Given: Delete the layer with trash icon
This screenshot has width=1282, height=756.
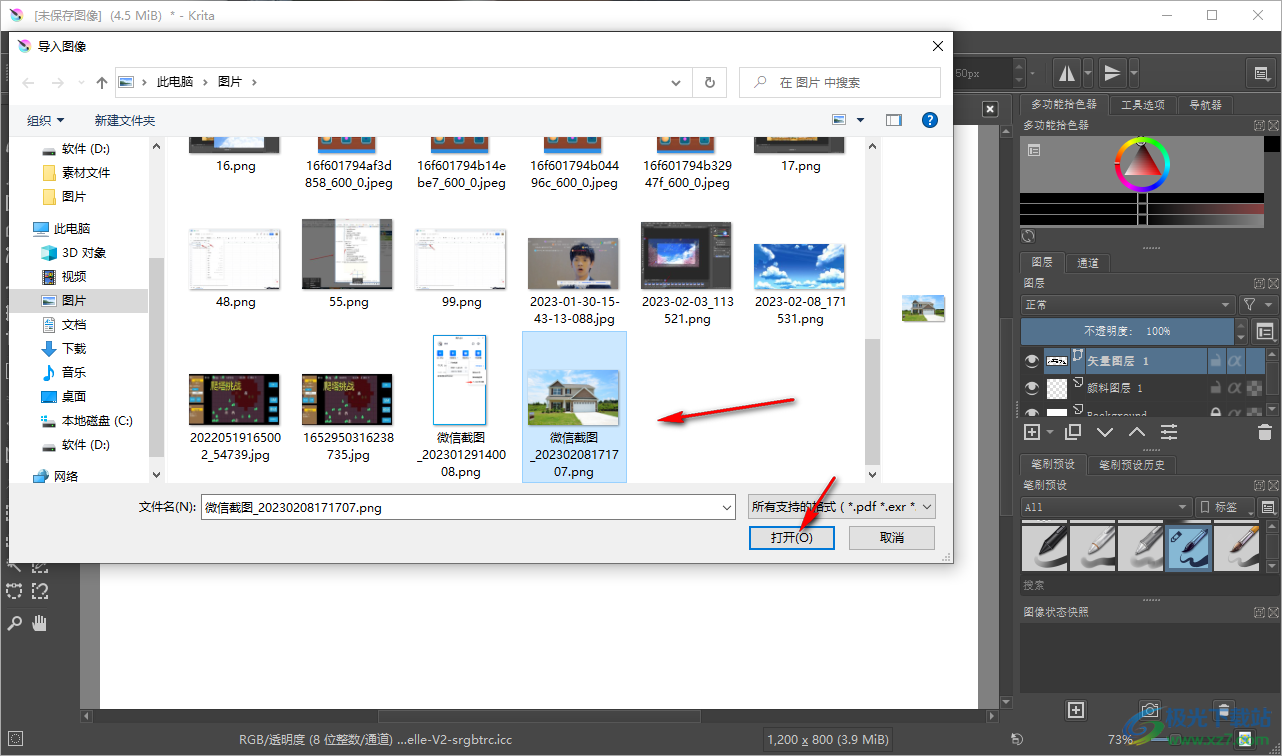Looking at the screenshot, I should pyautogui.click(x=1264, y=432).
